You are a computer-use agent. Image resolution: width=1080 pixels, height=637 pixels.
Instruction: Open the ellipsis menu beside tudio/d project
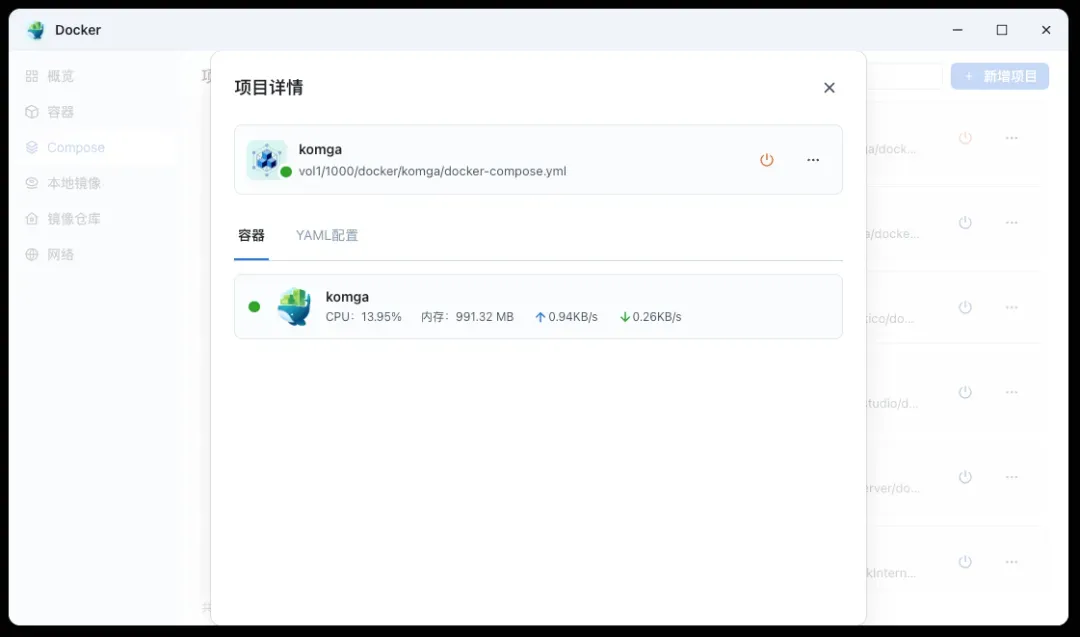click(1012, 392)
